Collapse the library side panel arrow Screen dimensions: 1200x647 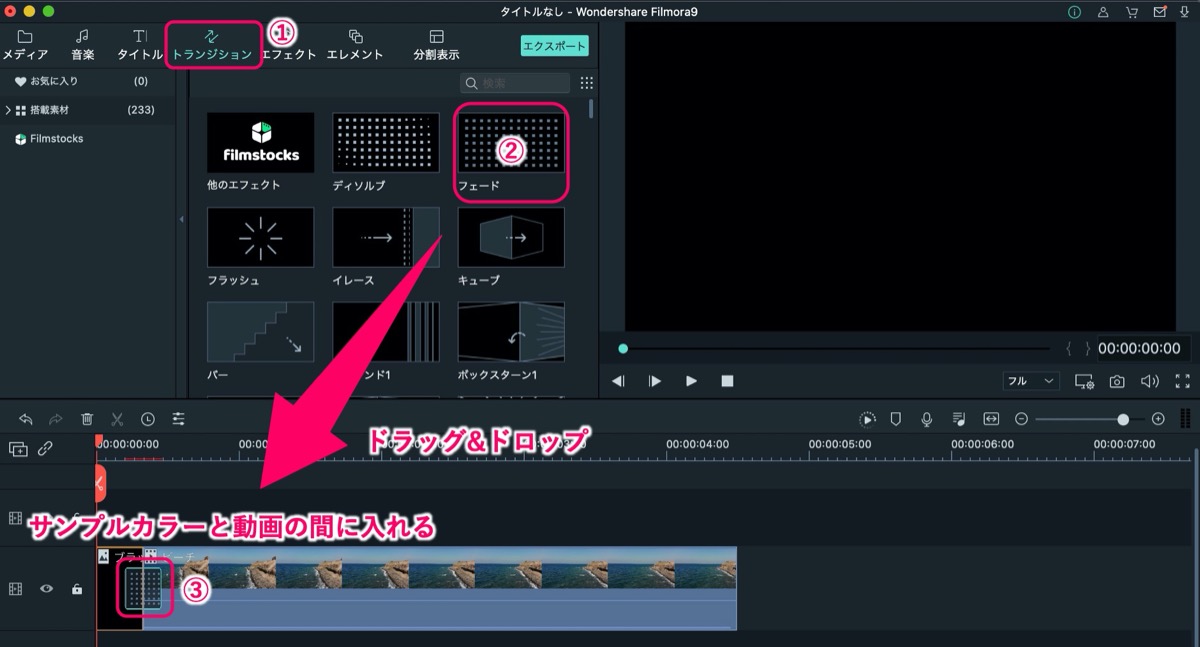pyautogui.click(x=181, y=219)
